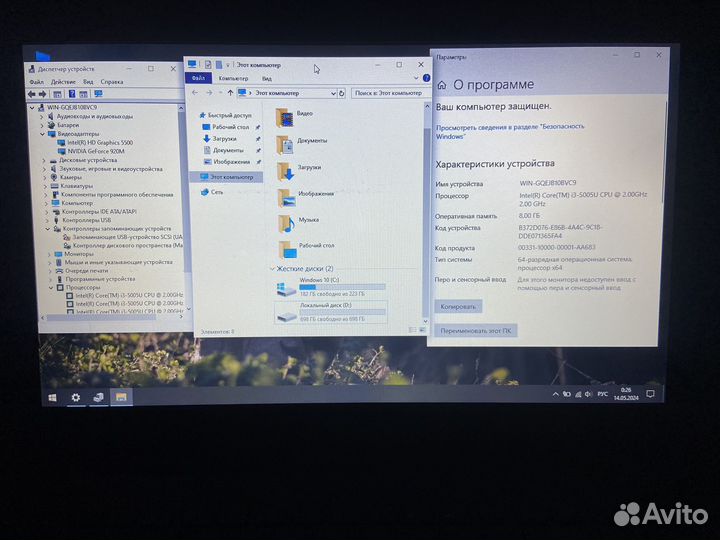This screenshot has width=720, height=540.
Task: Click РУС language indicator in tray
Action: click(x=602, y=394)
